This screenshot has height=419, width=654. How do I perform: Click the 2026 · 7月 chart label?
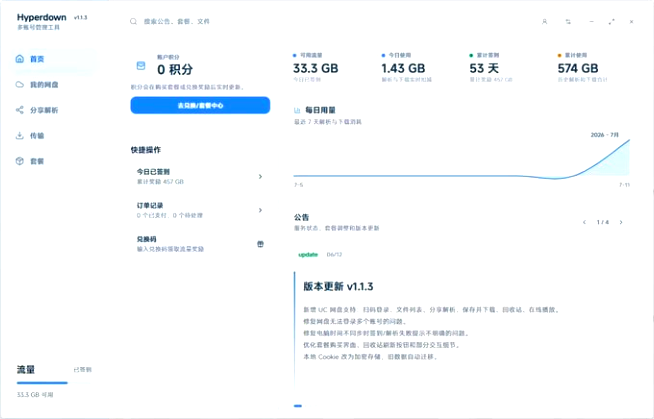605,135
